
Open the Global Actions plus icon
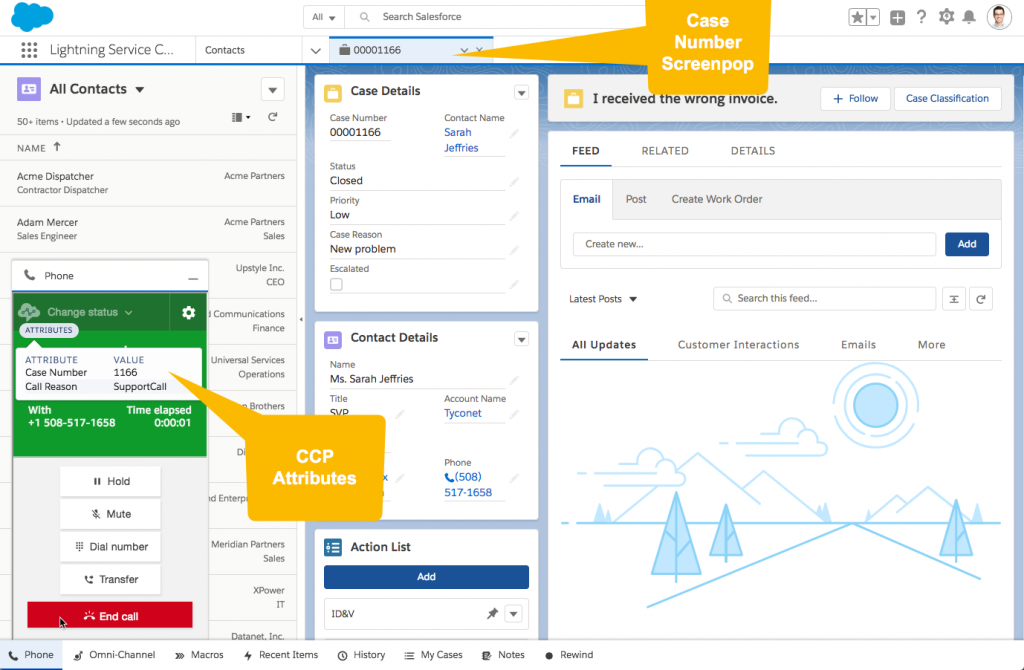coord(897,18)
